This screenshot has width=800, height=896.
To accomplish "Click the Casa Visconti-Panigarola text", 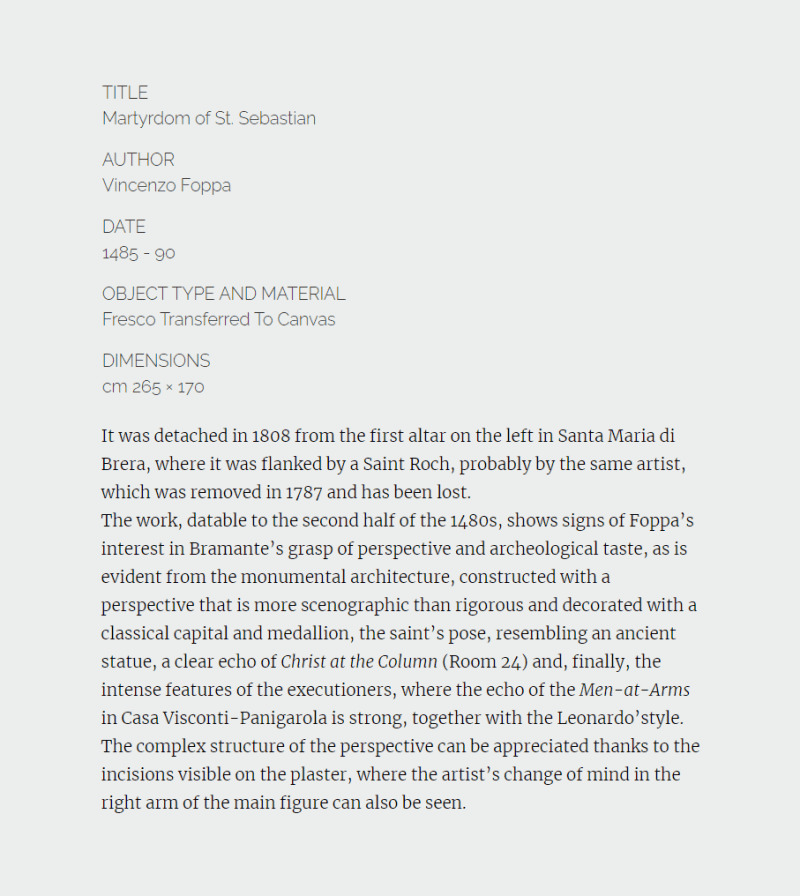I will 224,718.
